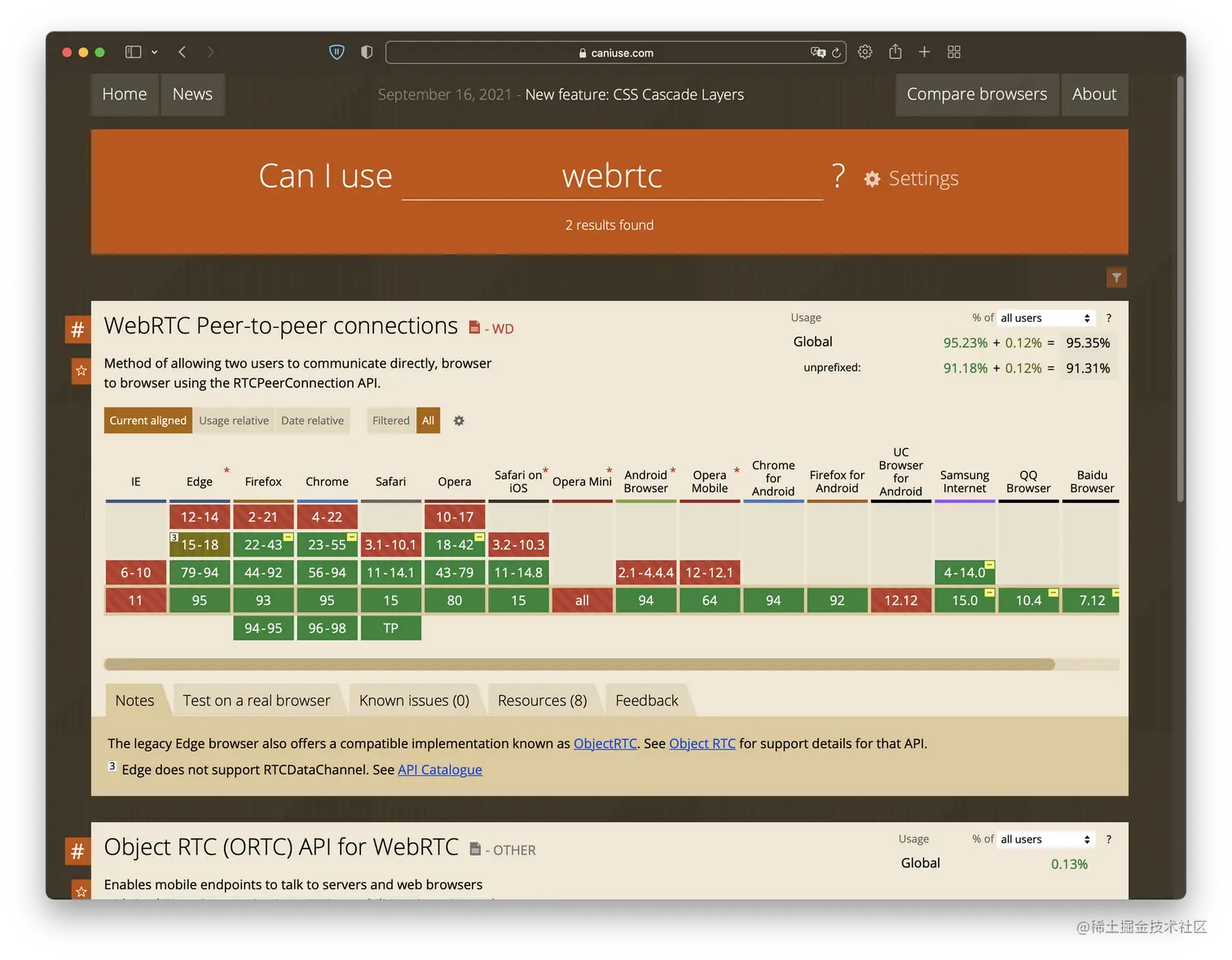Select the Filtered browsers option
Image resolution: width=1232 pixels, height=960 pixels.
[391, 421]
